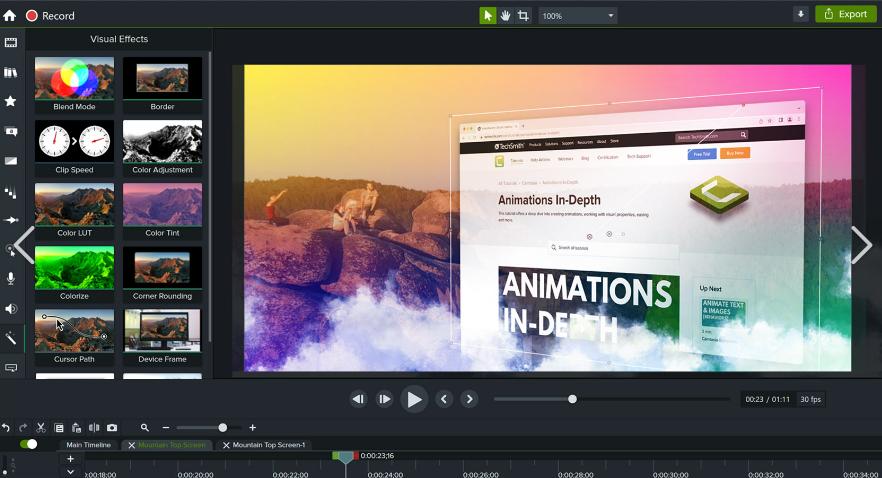The width and height of the screenshot is (882, 478).
Task: Click the timeline zoom slider handle
Action: point(223,428)
